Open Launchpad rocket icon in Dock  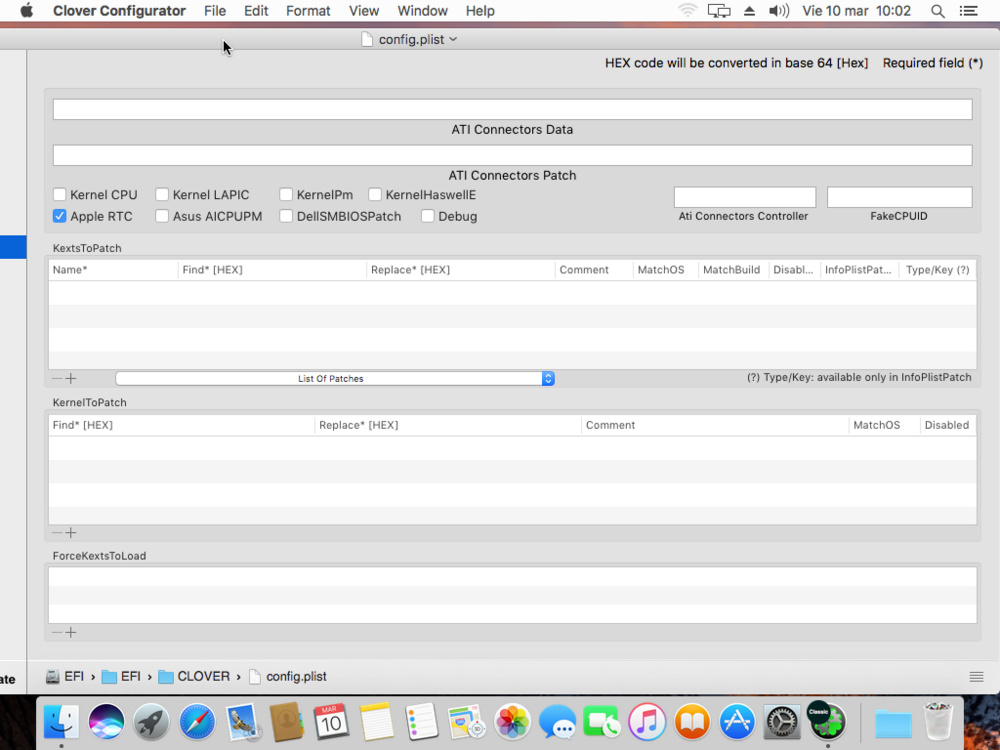click(x=152, y=722)
